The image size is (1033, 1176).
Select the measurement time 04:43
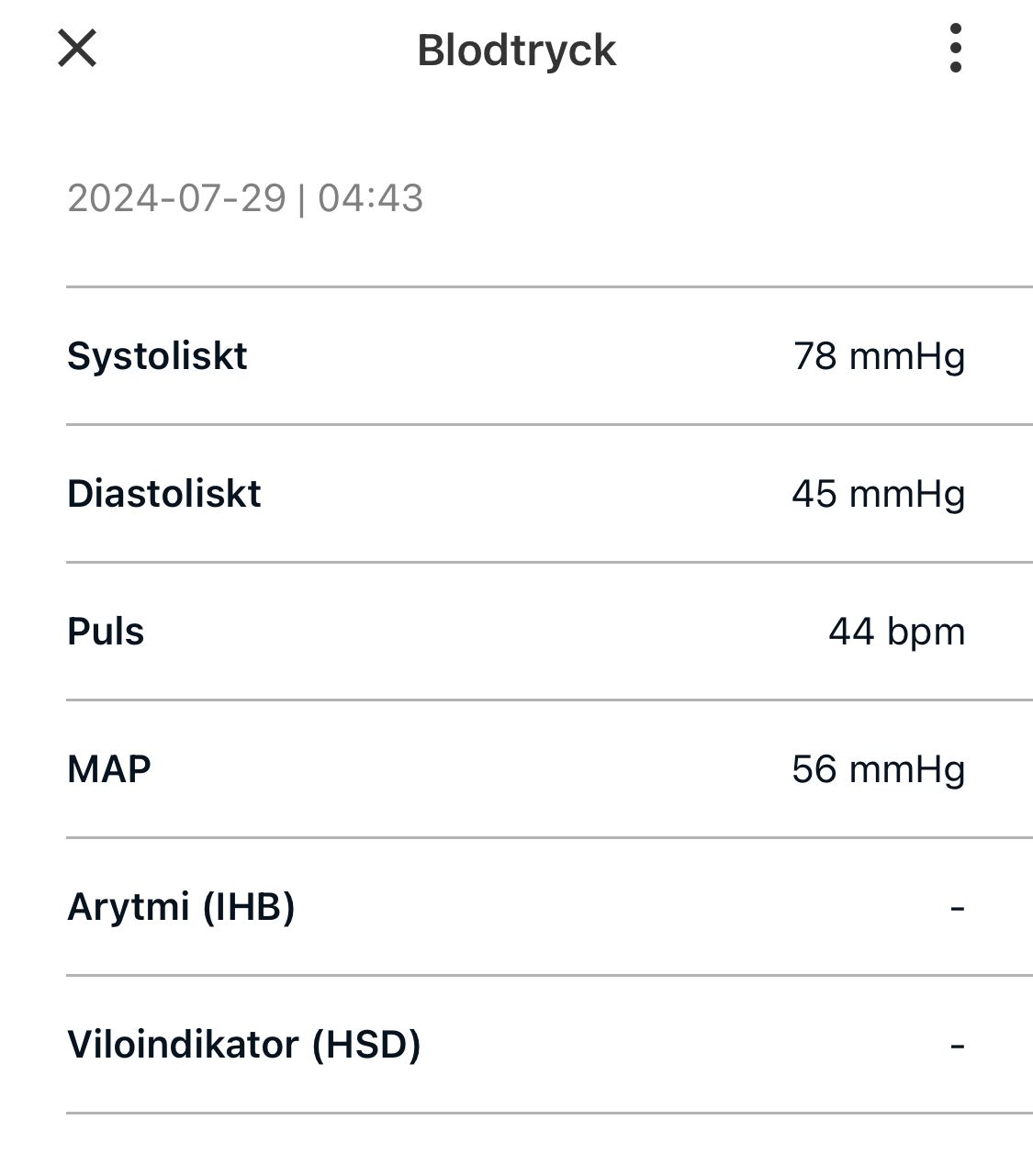click(x=370, y=198)
